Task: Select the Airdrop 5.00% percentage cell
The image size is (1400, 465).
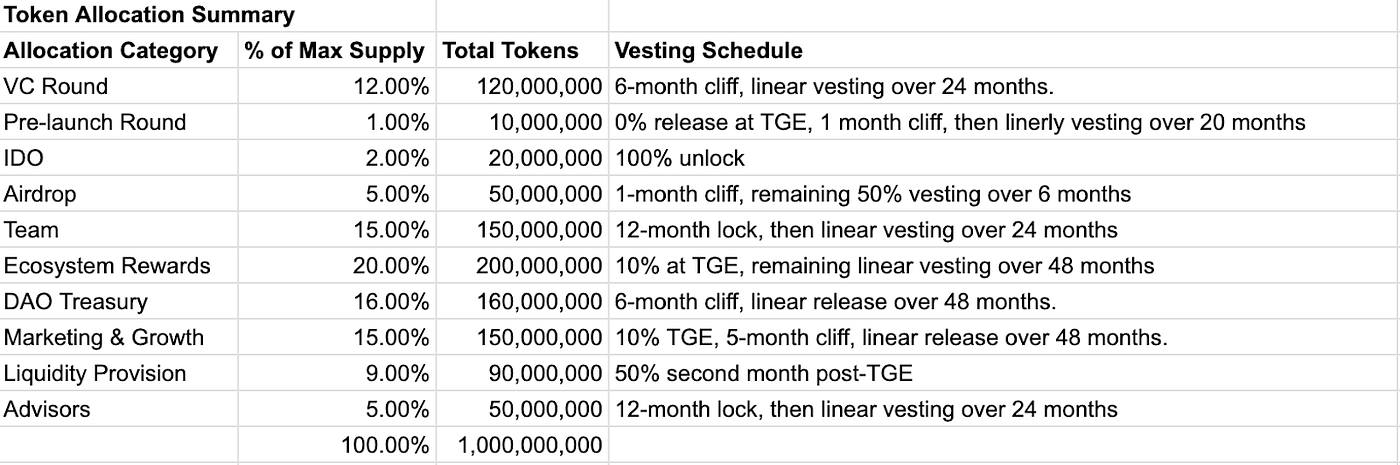Action: (337, 194)
